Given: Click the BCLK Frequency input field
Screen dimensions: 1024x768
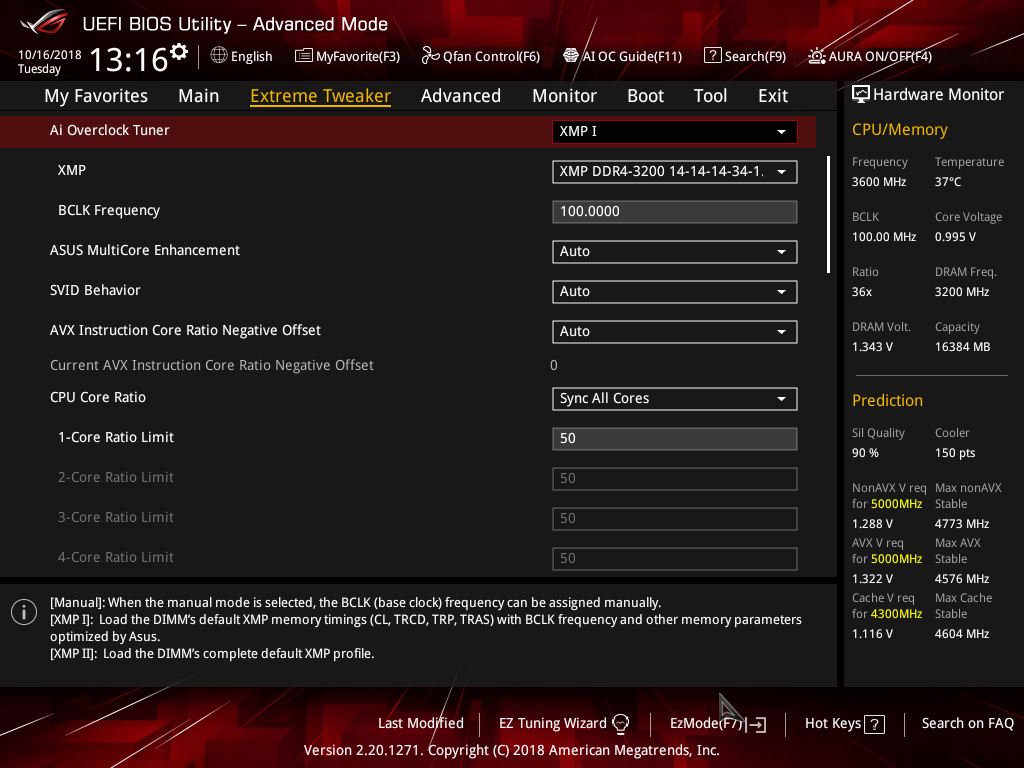Looking at the screenshot, I should pos(675,212).
